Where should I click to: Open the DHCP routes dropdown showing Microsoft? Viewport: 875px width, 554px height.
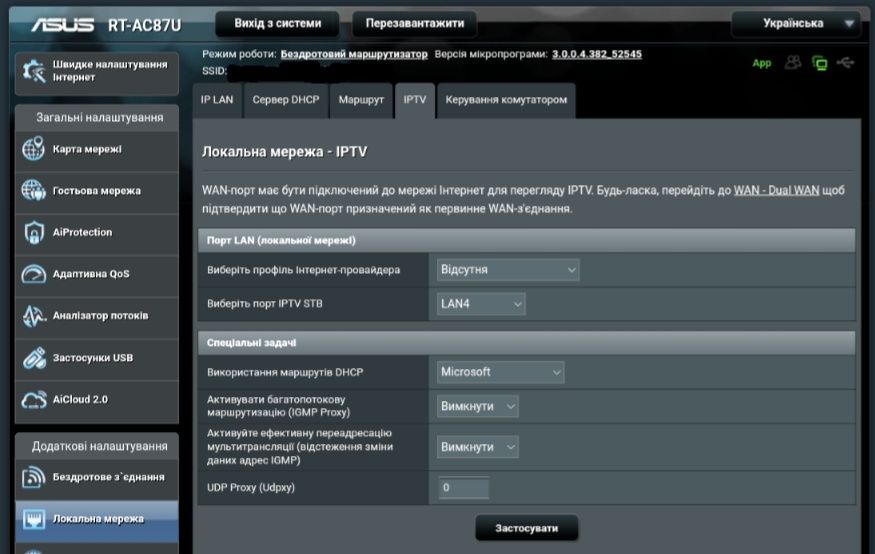pyautogui.click(x=501, y=372)
